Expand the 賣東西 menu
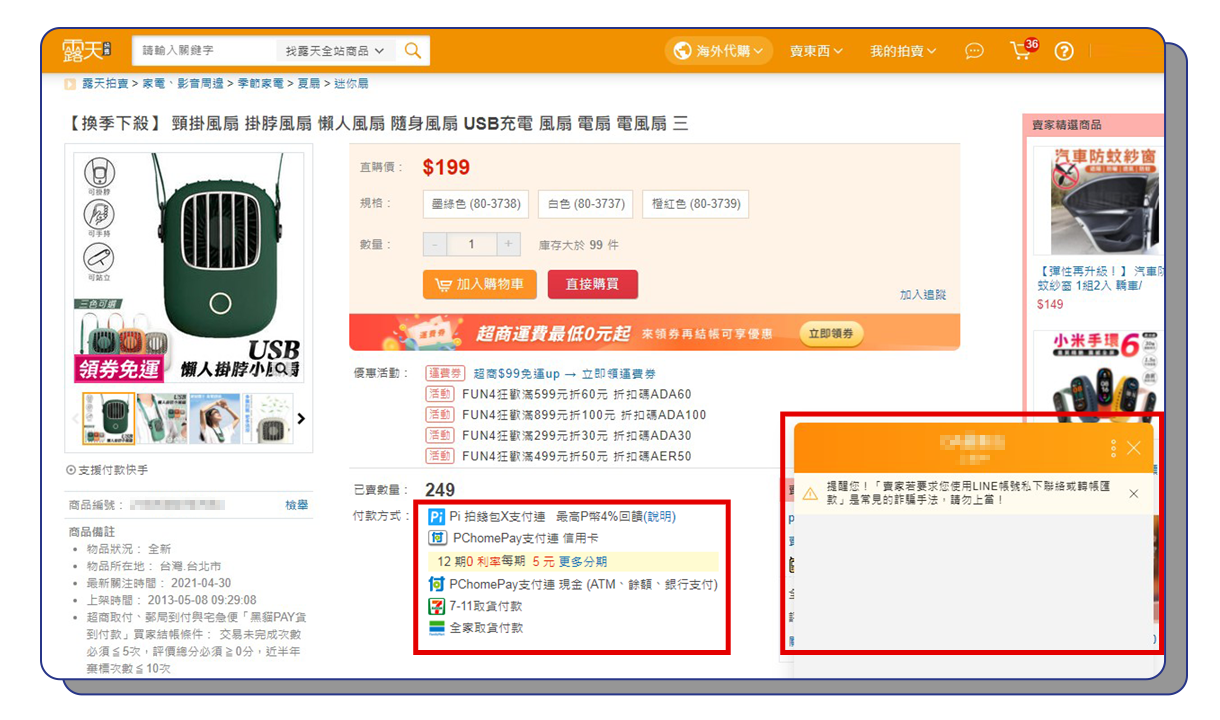The width and height of the screenshot is (1220, 720). 816,51
